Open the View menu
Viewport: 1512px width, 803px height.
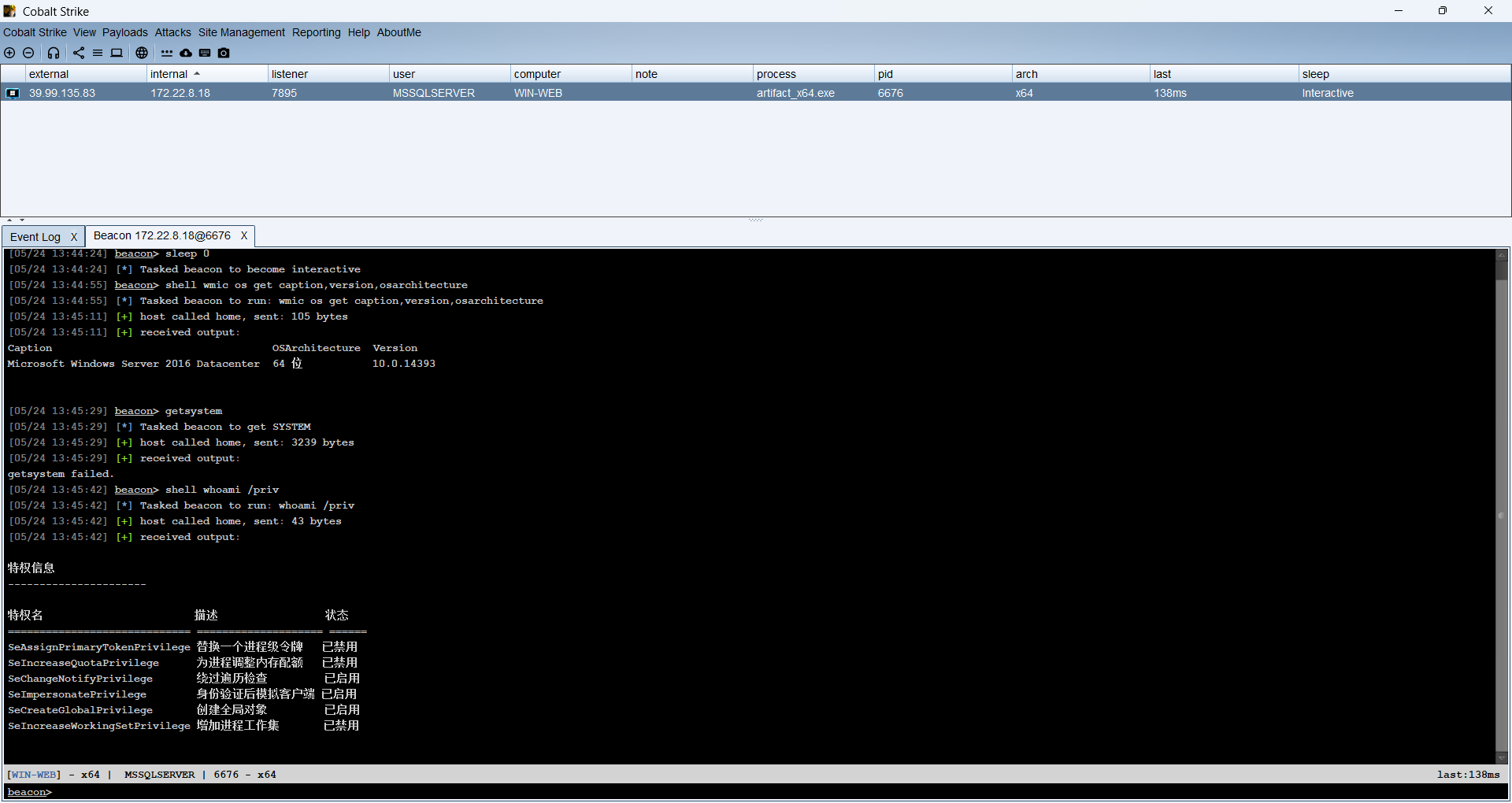tap(84, 32)
